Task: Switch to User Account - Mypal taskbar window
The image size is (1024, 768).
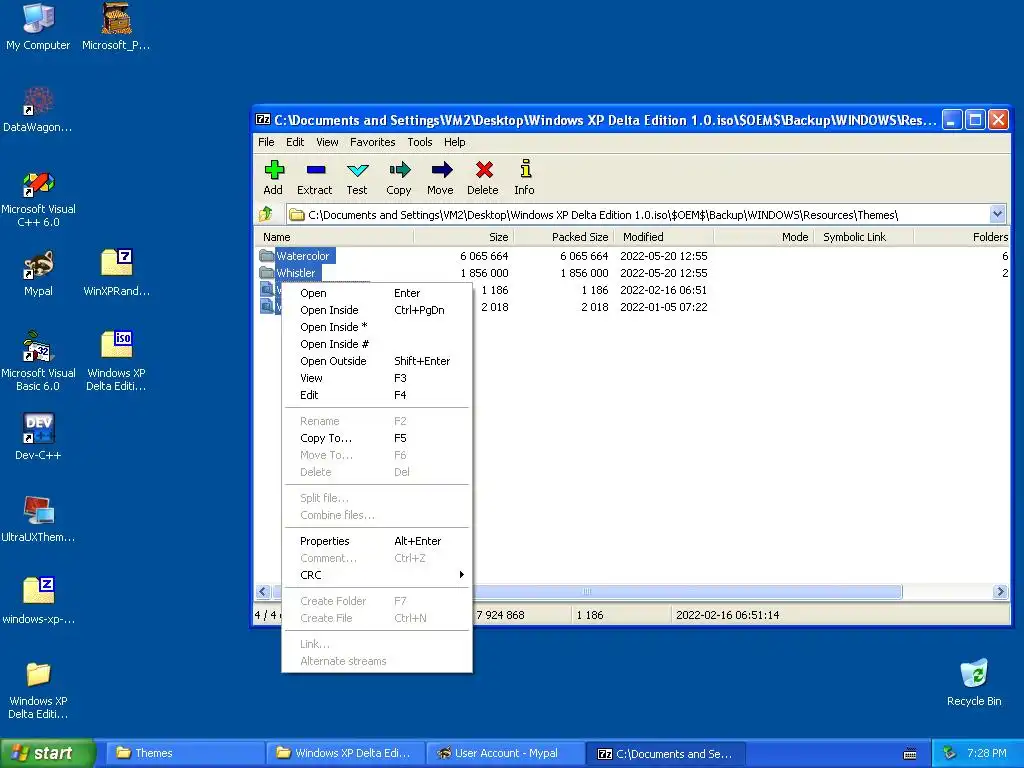Action: (x=505, y=753)
